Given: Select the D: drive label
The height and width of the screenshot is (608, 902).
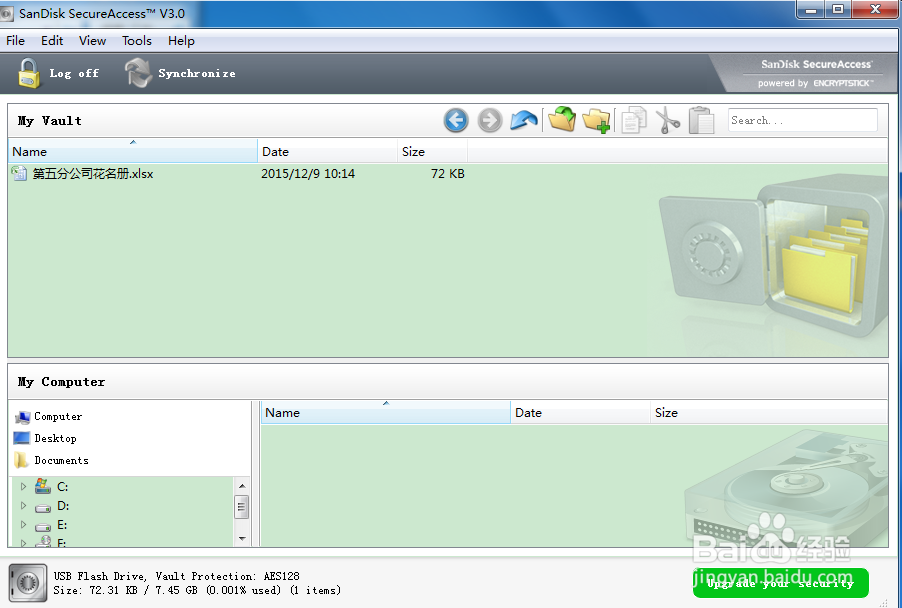Looking at the screenshot, I should 63,506.
